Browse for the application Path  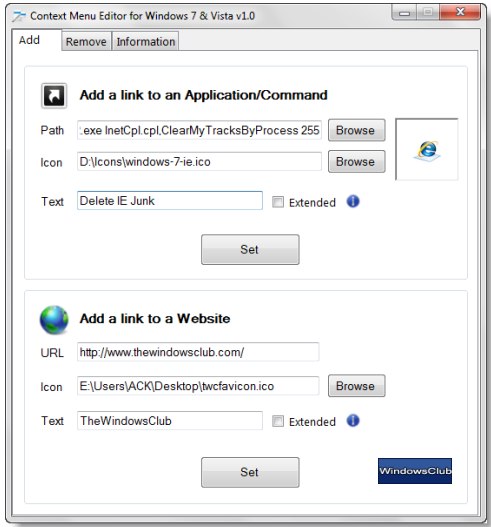pyautogui.click(x=357, y=130)
